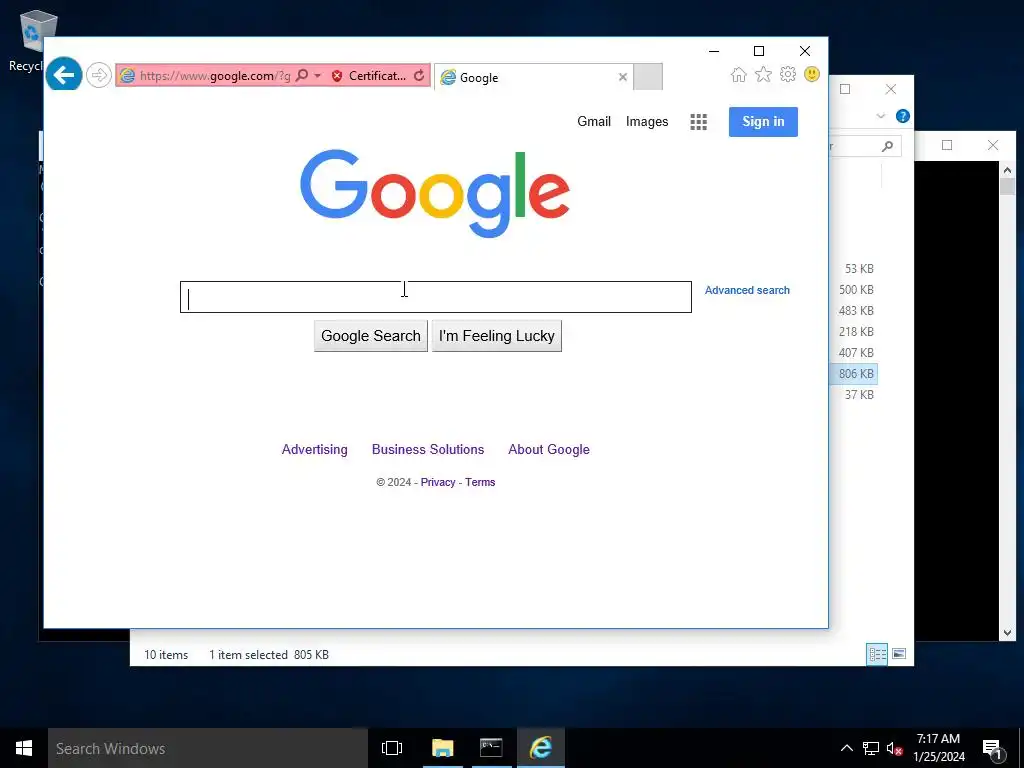Switch File Explorer to large icons view
Screen dimensions: 1024x768
(x=899, y=654)
